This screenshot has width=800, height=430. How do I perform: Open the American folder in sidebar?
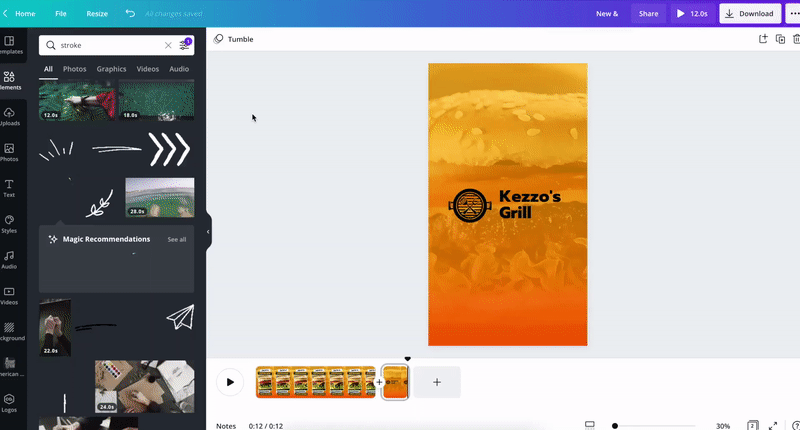click(10, 367)
